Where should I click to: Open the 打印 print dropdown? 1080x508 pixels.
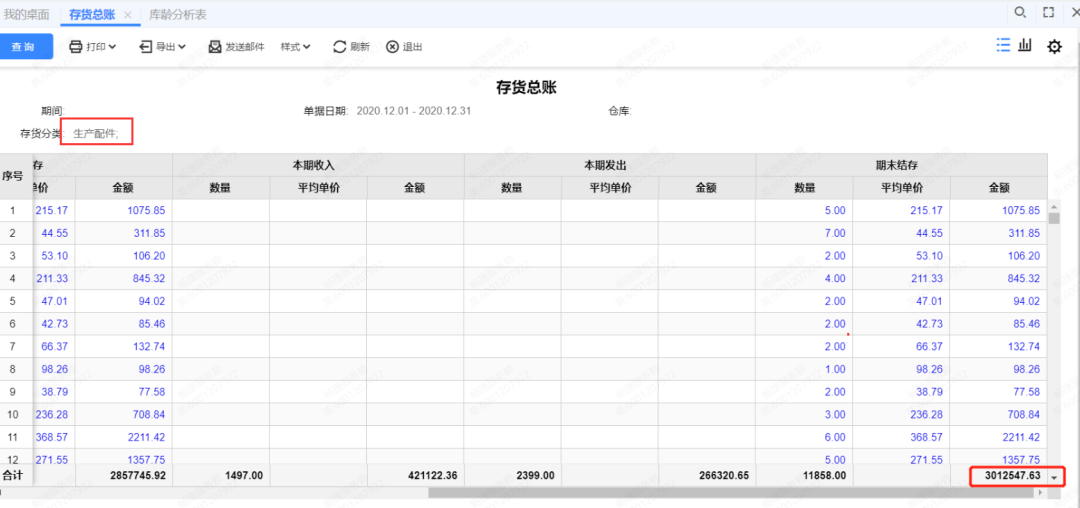coord(92,47)
